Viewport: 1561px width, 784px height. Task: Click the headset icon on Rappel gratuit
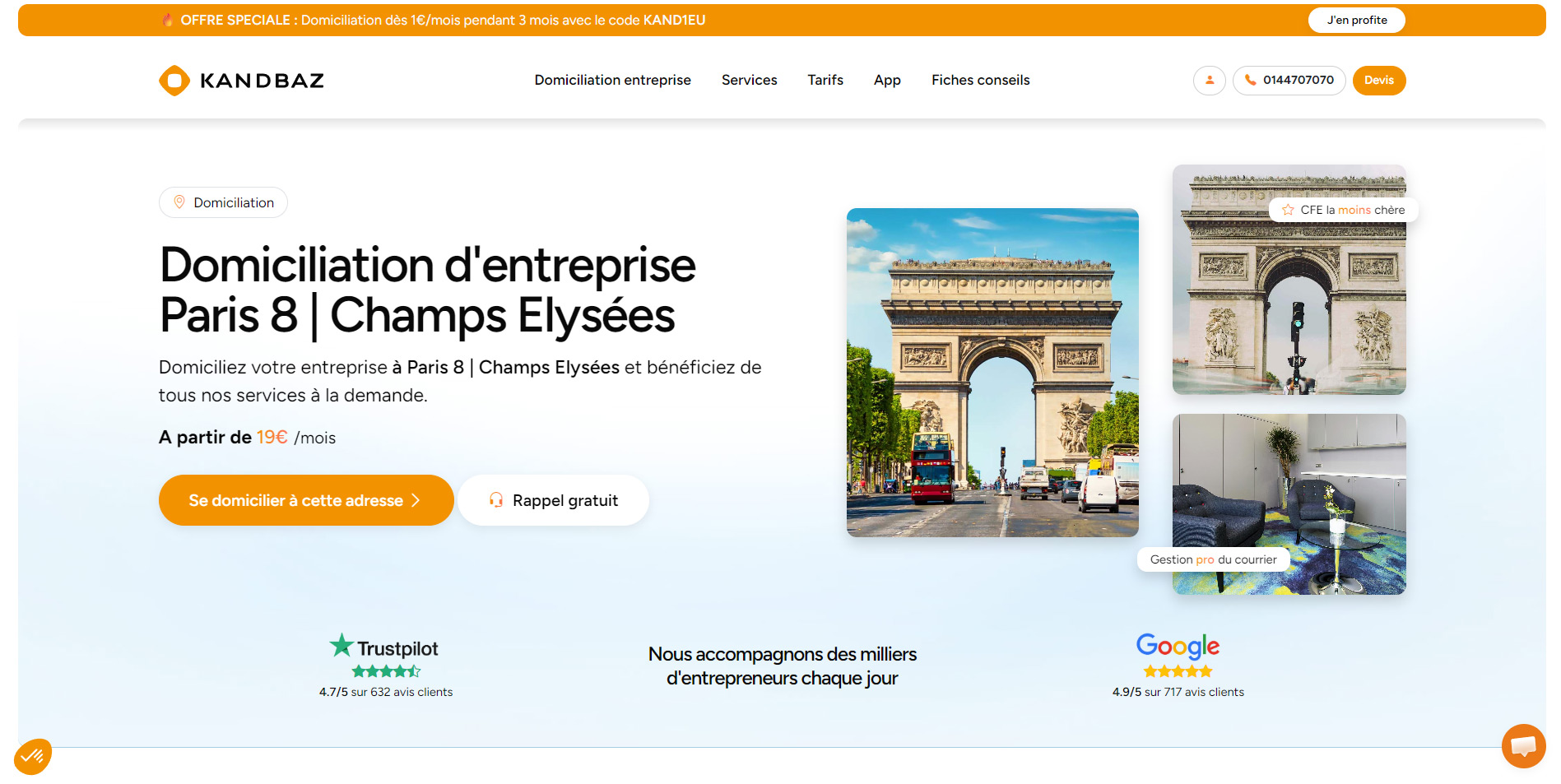click(x=496, y=500)
